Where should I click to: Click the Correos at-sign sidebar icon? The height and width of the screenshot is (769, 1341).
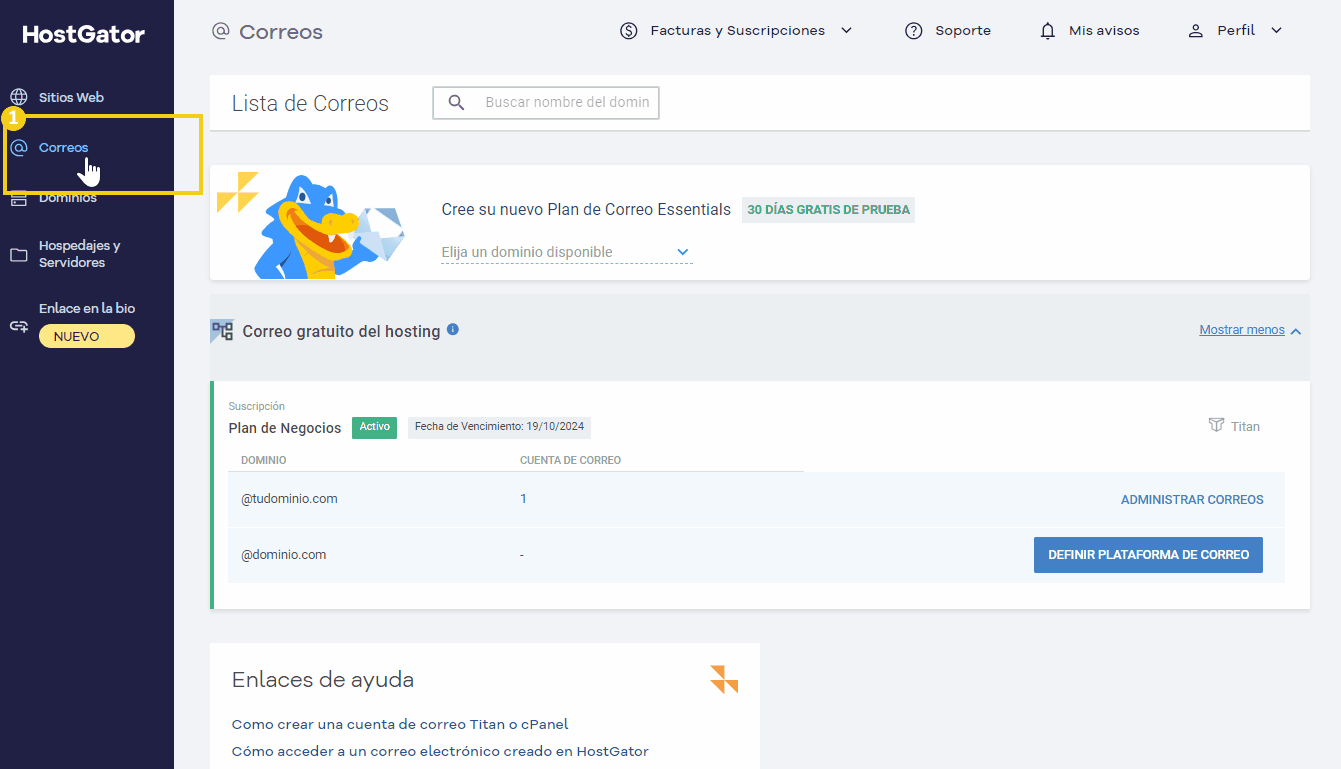click(x=19, y=148)
